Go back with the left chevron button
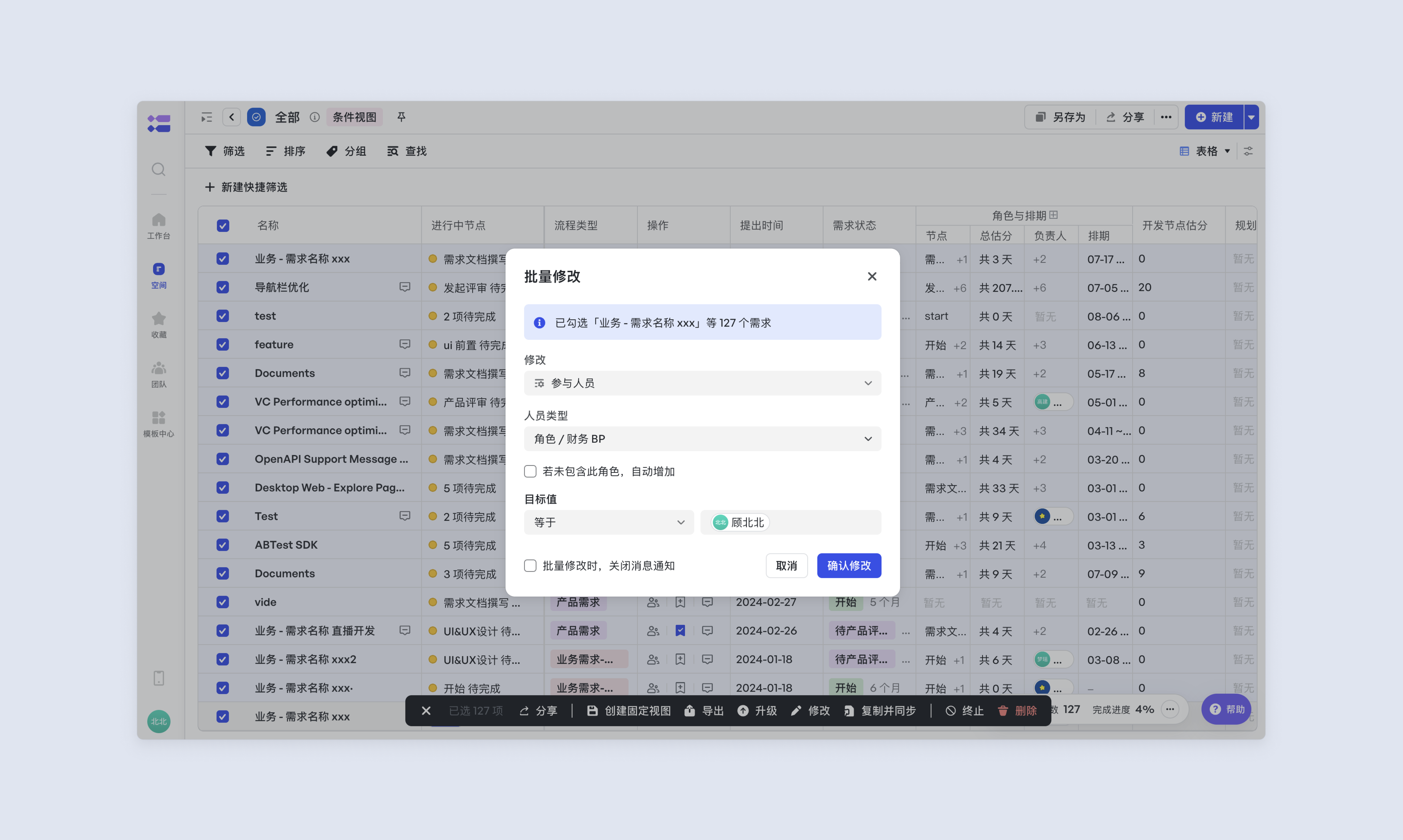Screen dimensions: 1403x840 (x=232, y=117)
